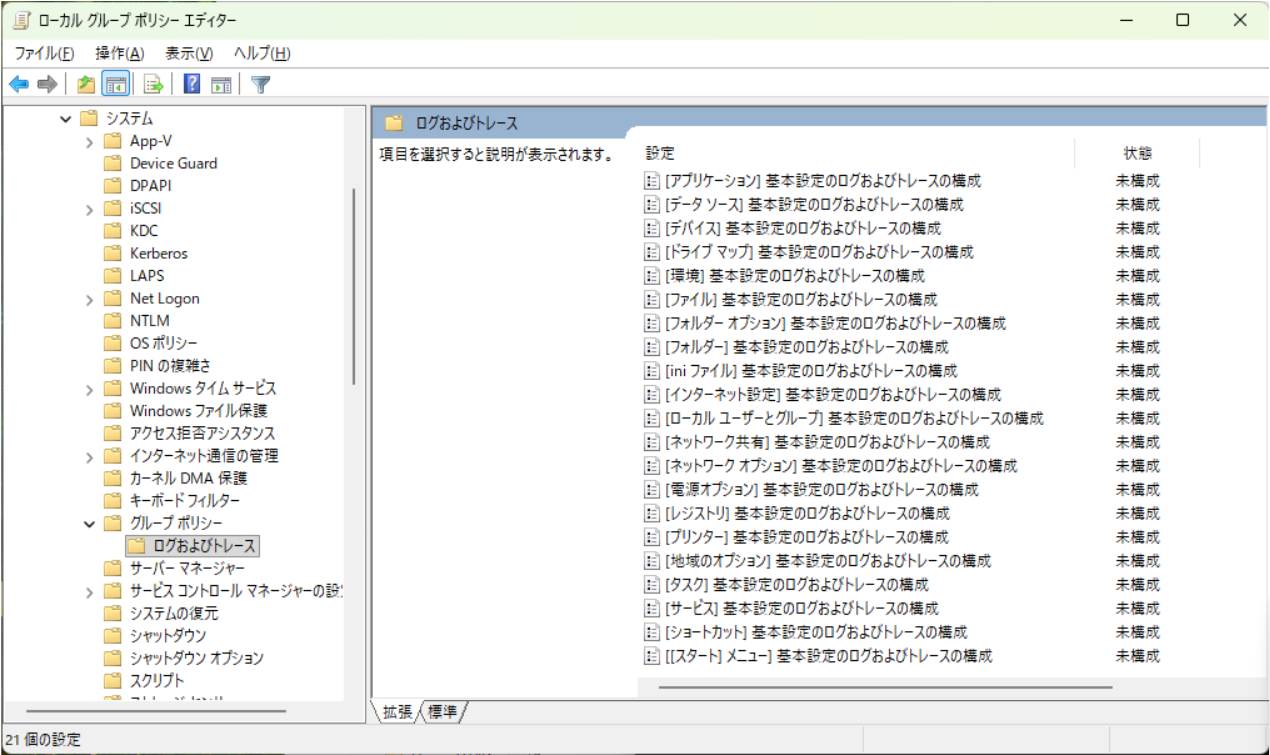Expand the インターネット通信の管理 node
The height and width of the screenshot is (755, 1270).
pos(90,456)
